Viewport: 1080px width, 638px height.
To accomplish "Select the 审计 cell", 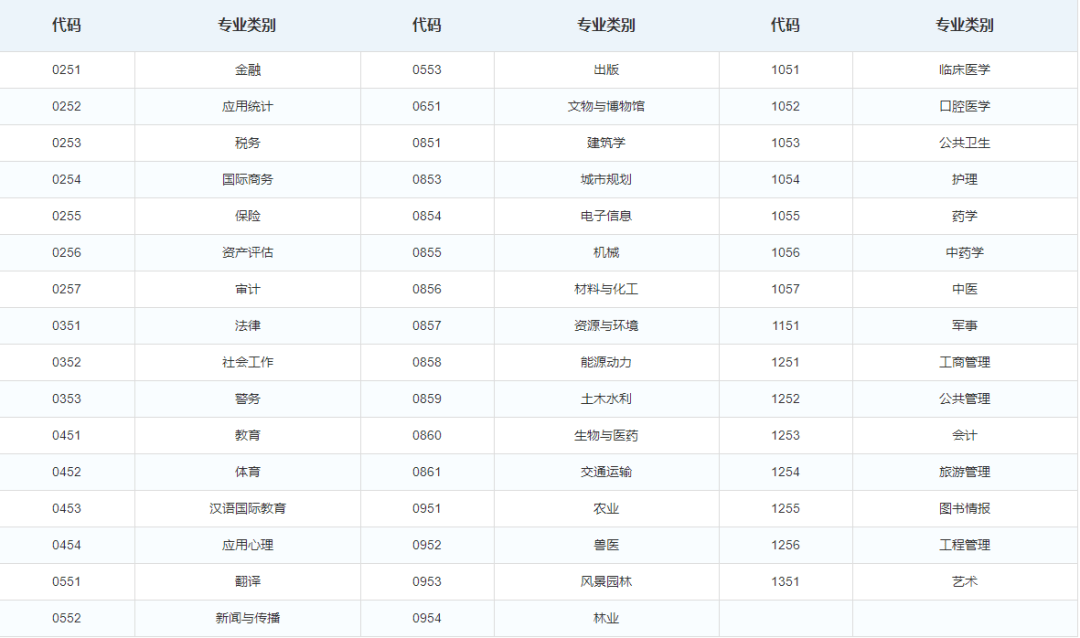I will pyautogui.click(x=247, y=289).
